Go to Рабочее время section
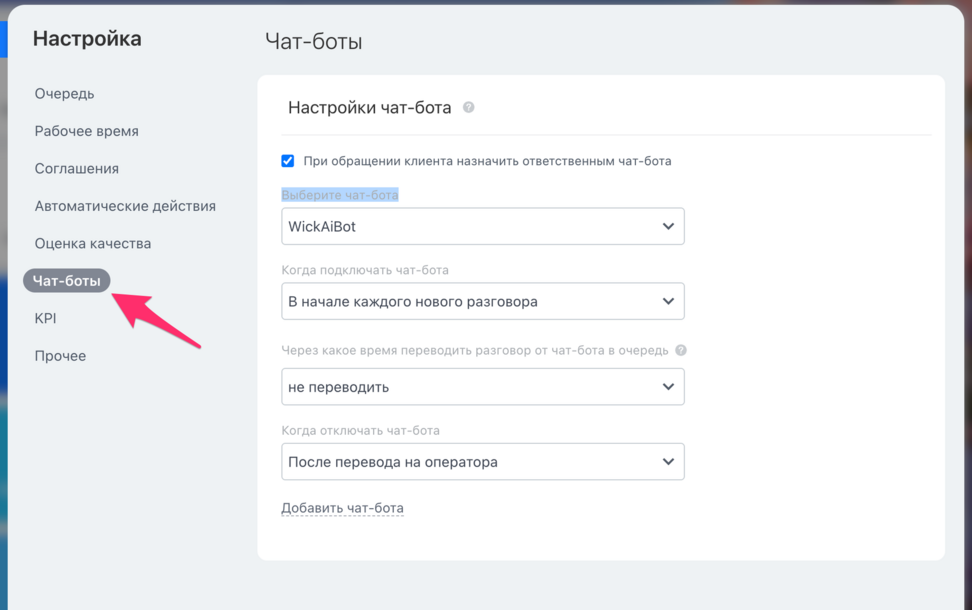972x610 pixels. pyautogui.click(x=87, y=131)
